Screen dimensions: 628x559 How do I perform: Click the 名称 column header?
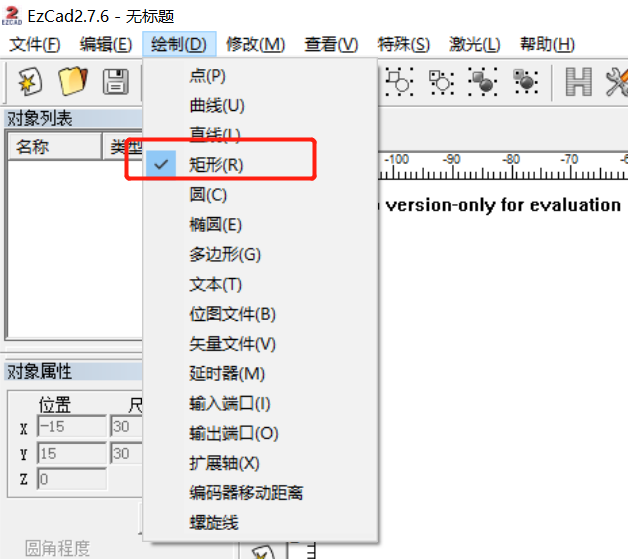[54, 147]
